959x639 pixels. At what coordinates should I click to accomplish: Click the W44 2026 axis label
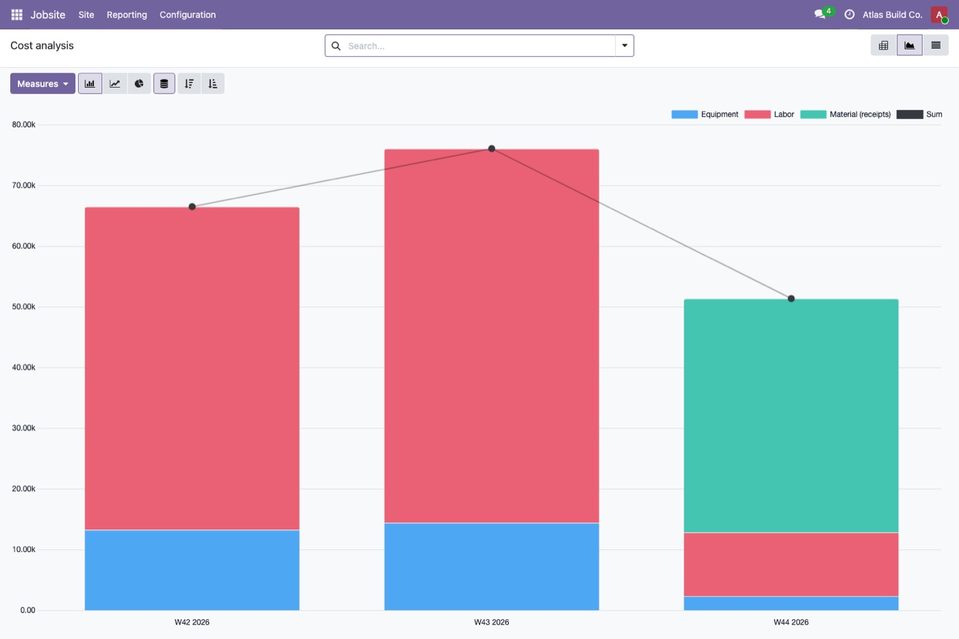[x=791, y=622]
